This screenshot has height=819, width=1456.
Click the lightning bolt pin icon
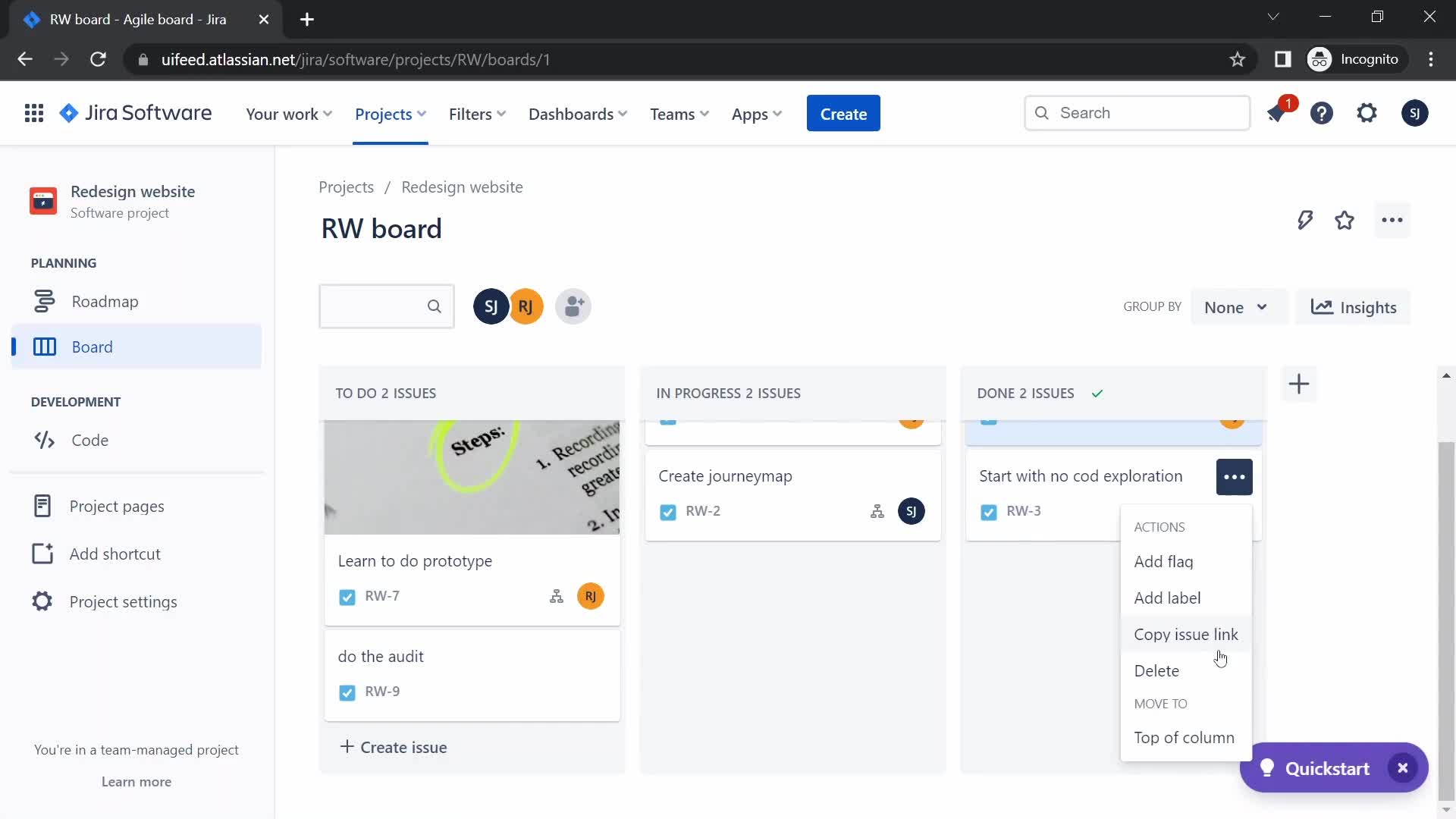tap(1305, 220)
